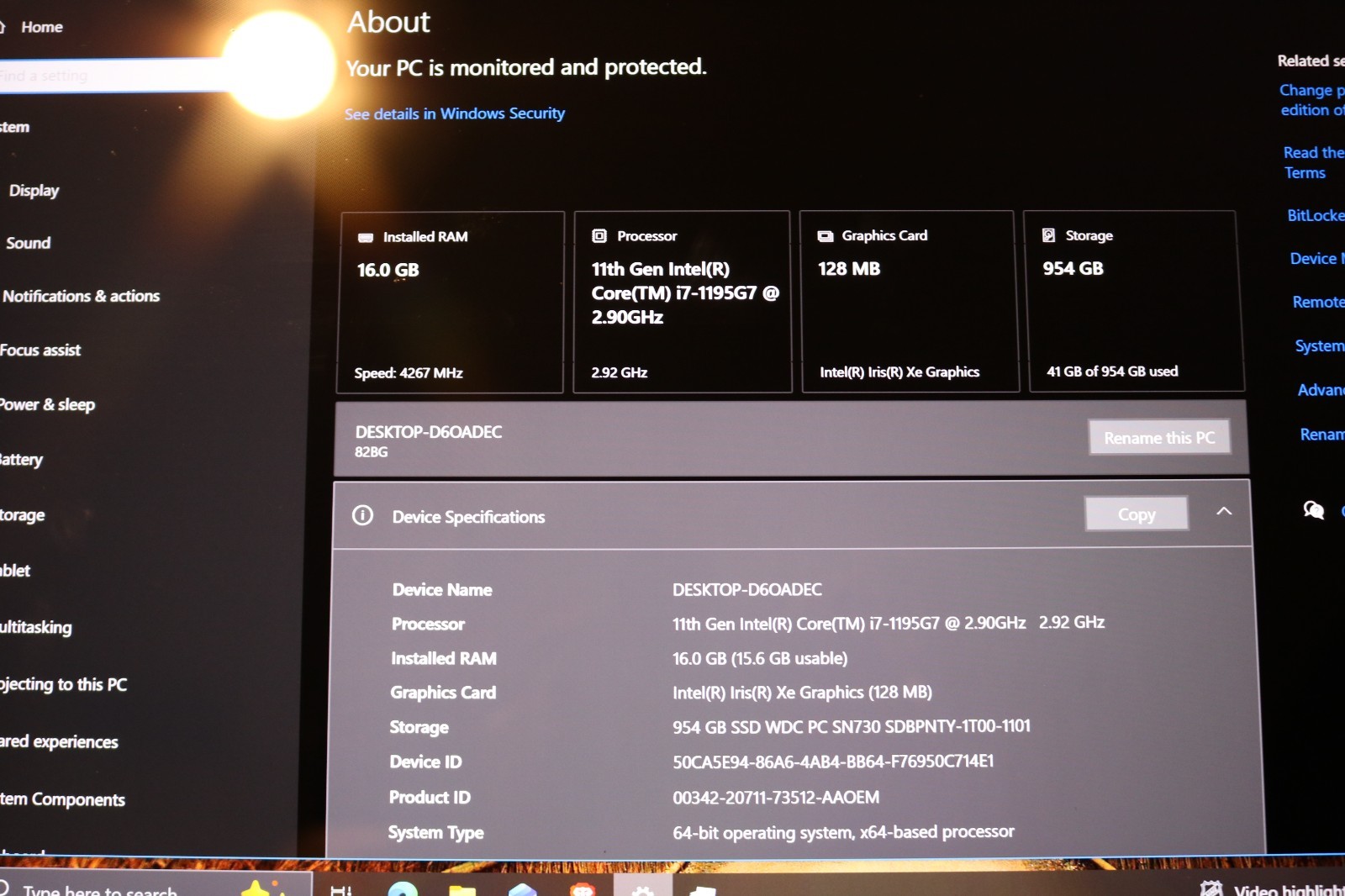This screenshot has width=1345, height=896.
Task: Open Power & sleep settings
Action: coord(47,405)
